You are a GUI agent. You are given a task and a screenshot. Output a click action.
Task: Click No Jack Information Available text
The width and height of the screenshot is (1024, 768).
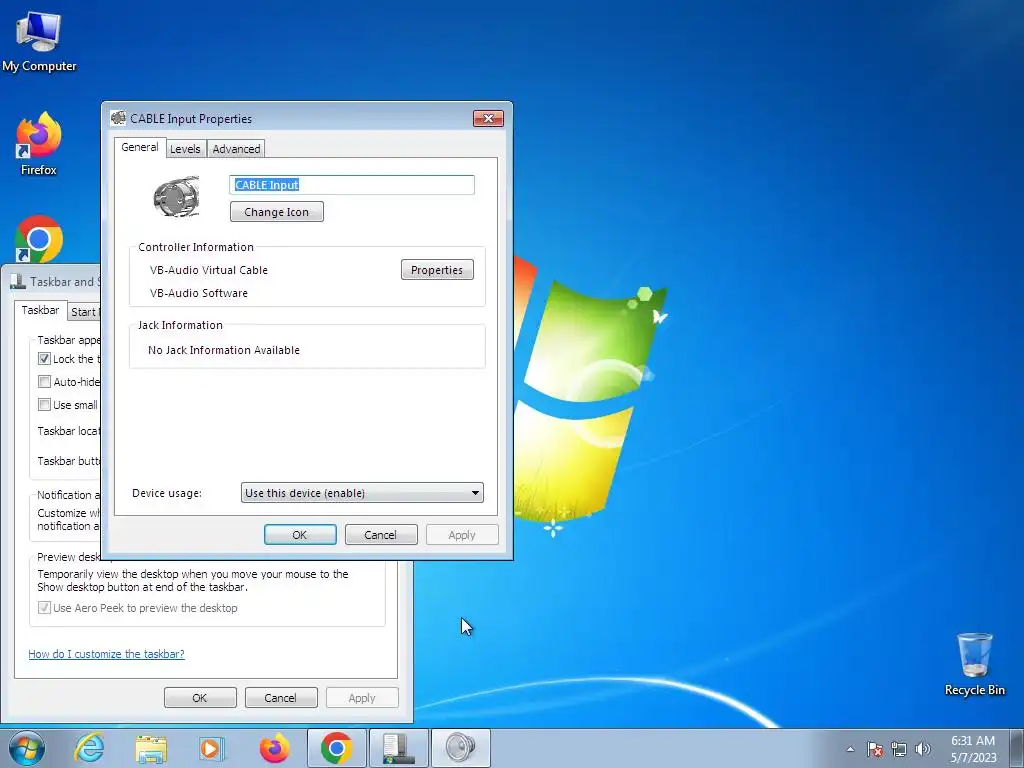(x=224, y=350)
